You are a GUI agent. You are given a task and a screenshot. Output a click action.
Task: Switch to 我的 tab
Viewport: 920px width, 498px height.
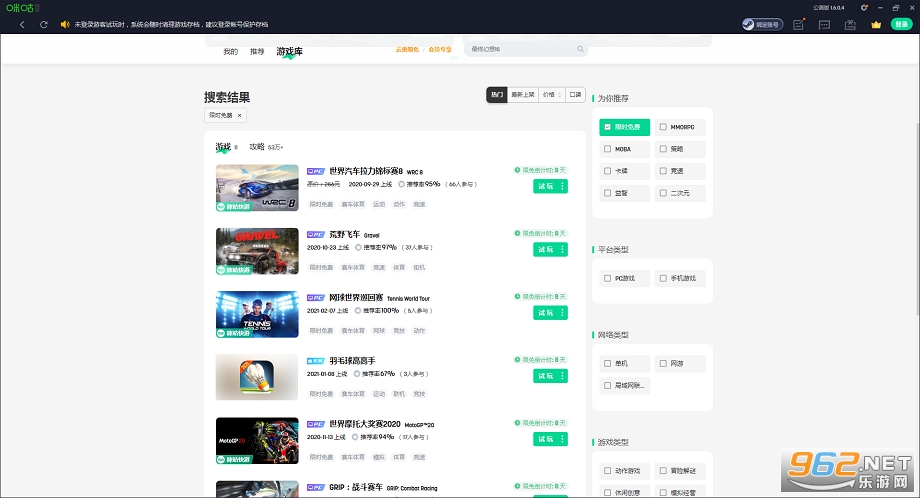231,52
